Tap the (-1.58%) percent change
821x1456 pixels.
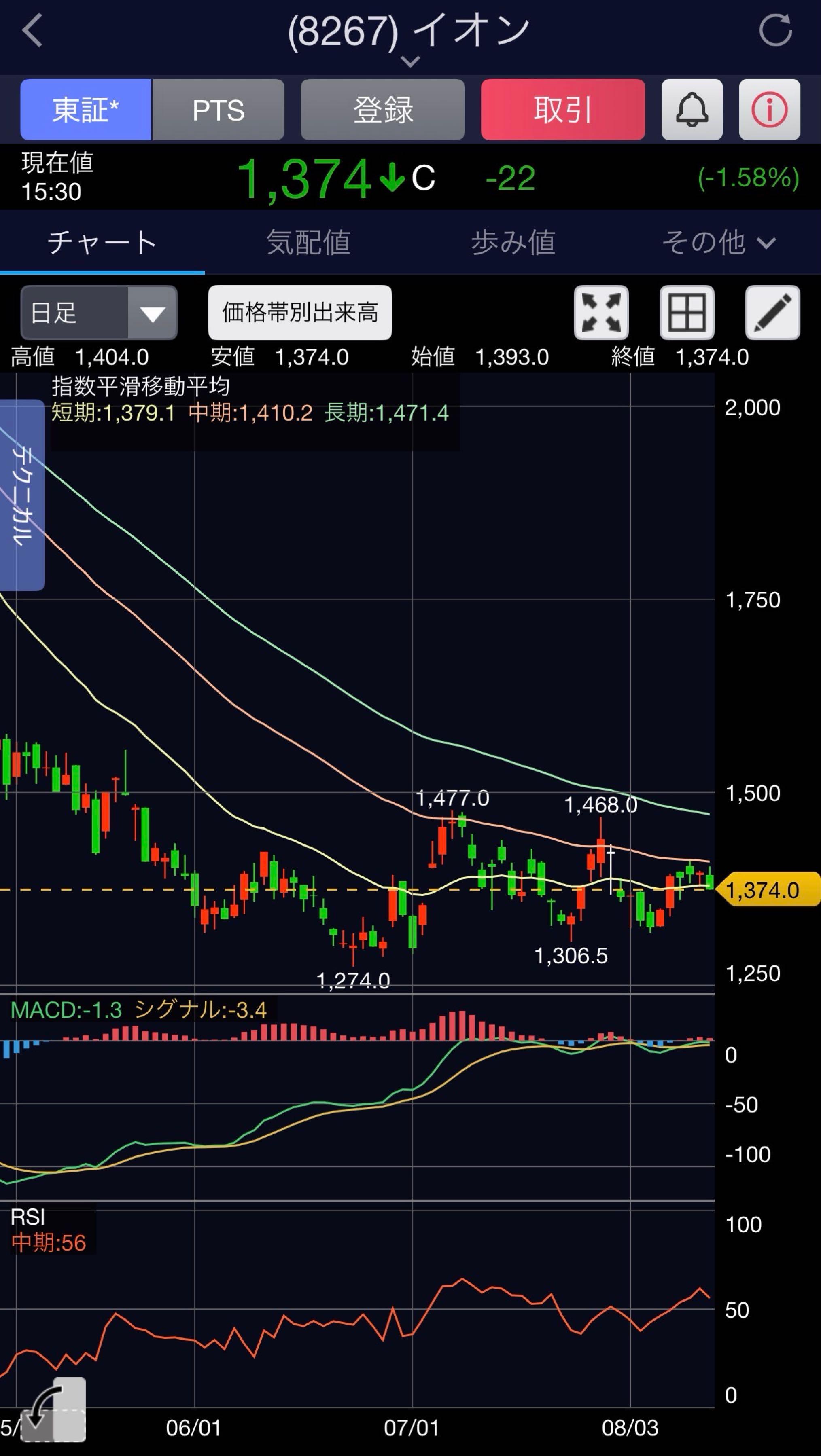pos(748,178)
